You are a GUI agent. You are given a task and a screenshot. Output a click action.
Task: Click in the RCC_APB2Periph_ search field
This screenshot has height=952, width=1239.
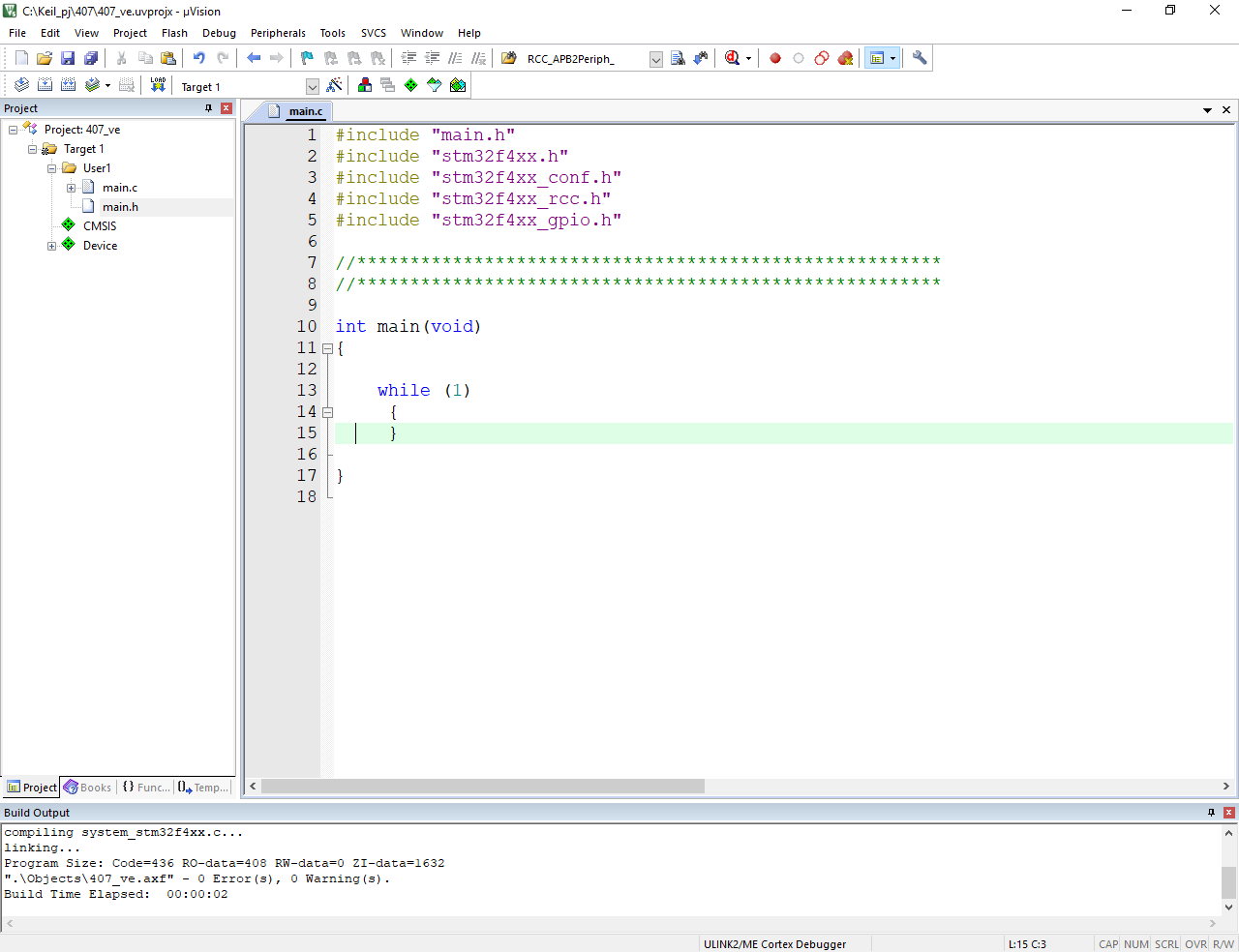coord(585,59)
